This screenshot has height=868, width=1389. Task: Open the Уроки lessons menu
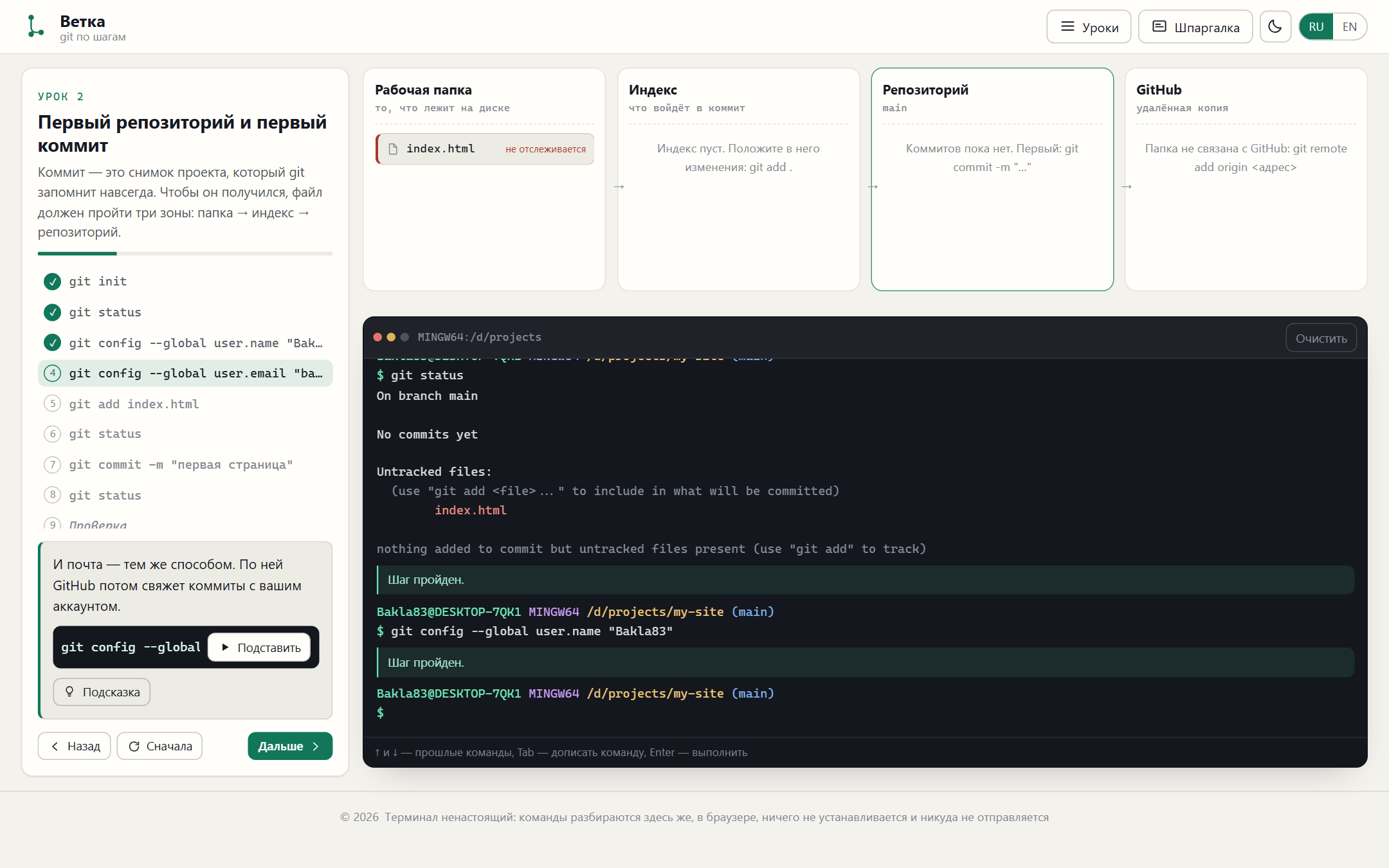(x=1089, y=27)
